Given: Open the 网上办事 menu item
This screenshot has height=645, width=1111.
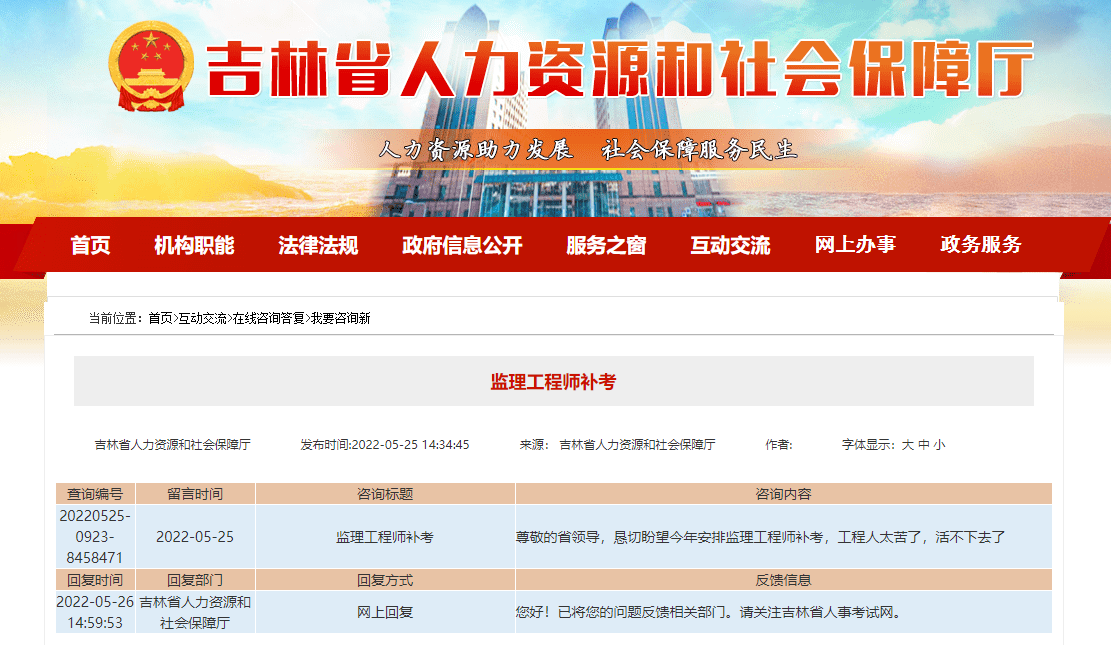Looking at the screenshot, I should pos(855,245).
